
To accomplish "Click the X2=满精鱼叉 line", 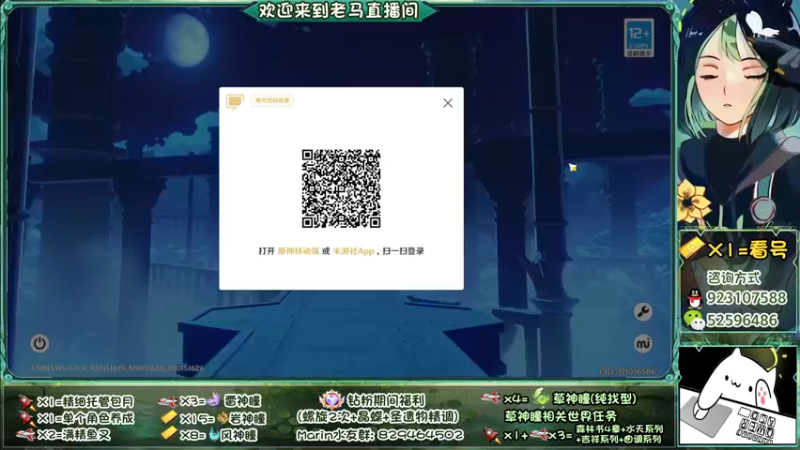I will 64,435.
